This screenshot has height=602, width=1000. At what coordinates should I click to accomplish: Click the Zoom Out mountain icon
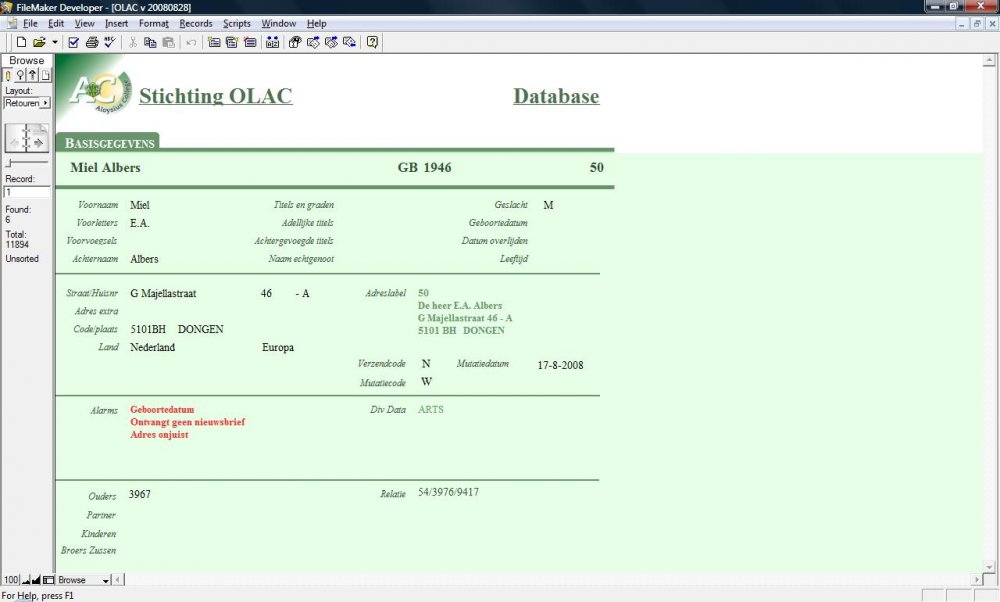pyautogui.click(x=26, y=580)
